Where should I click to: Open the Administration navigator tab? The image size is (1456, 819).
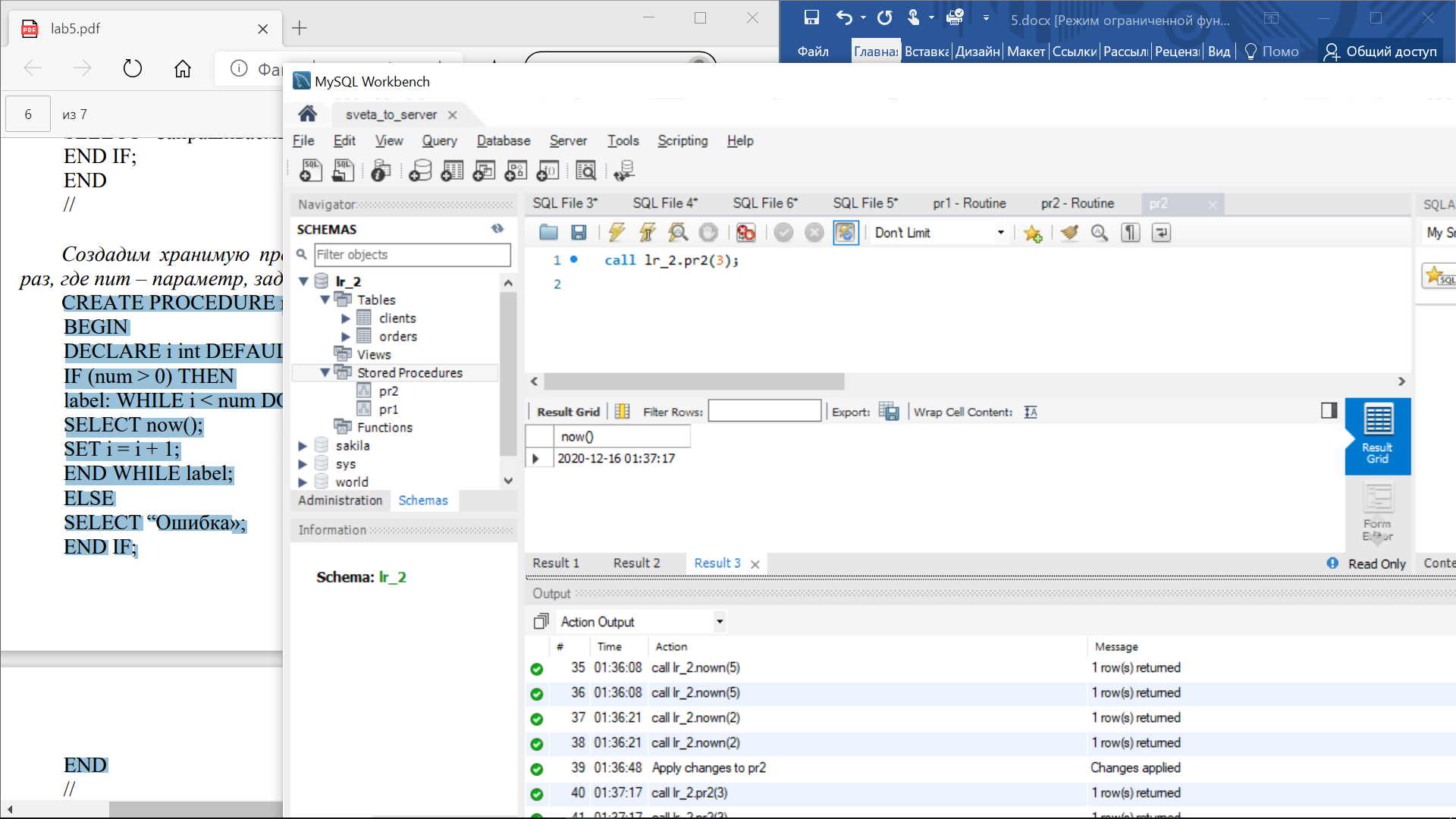click(x=340, y=500)
